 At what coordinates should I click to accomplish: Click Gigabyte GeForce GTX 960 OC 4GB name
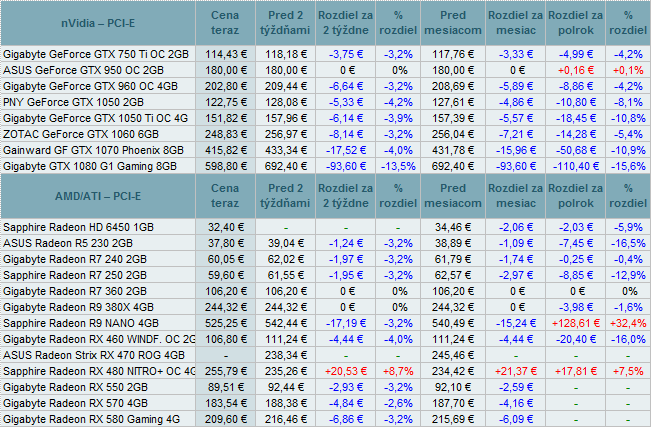[90, 86]
